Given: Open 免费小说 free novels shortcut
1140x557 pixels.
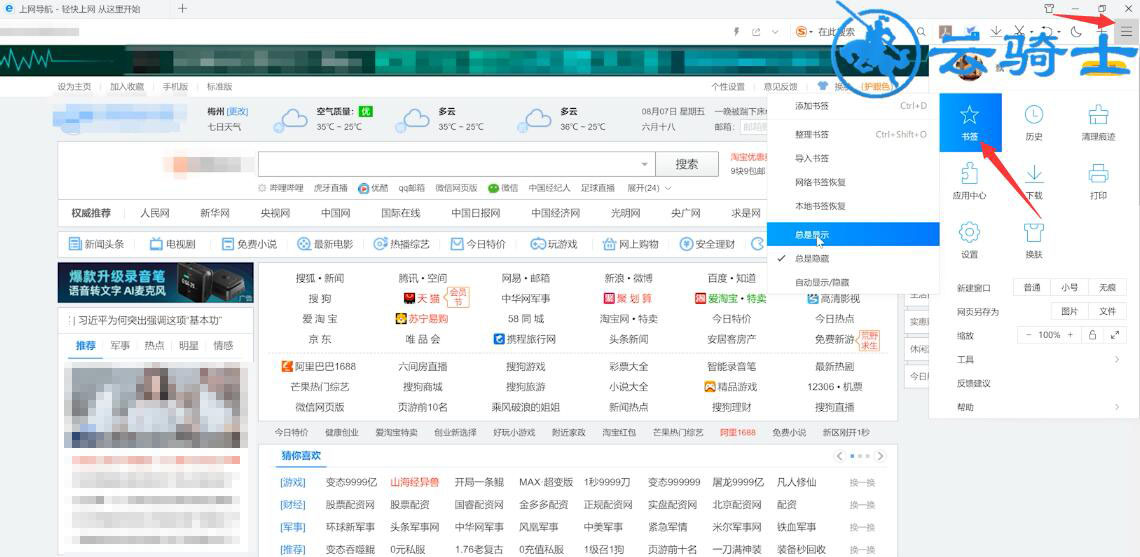Looking at the screenshot, I should tap(249, 244).
